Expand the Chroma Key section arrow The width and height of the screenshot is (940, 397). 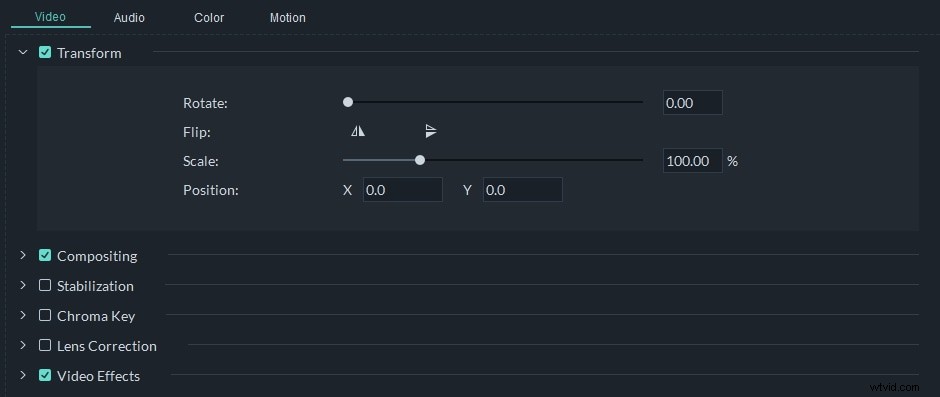coord(23,315)
